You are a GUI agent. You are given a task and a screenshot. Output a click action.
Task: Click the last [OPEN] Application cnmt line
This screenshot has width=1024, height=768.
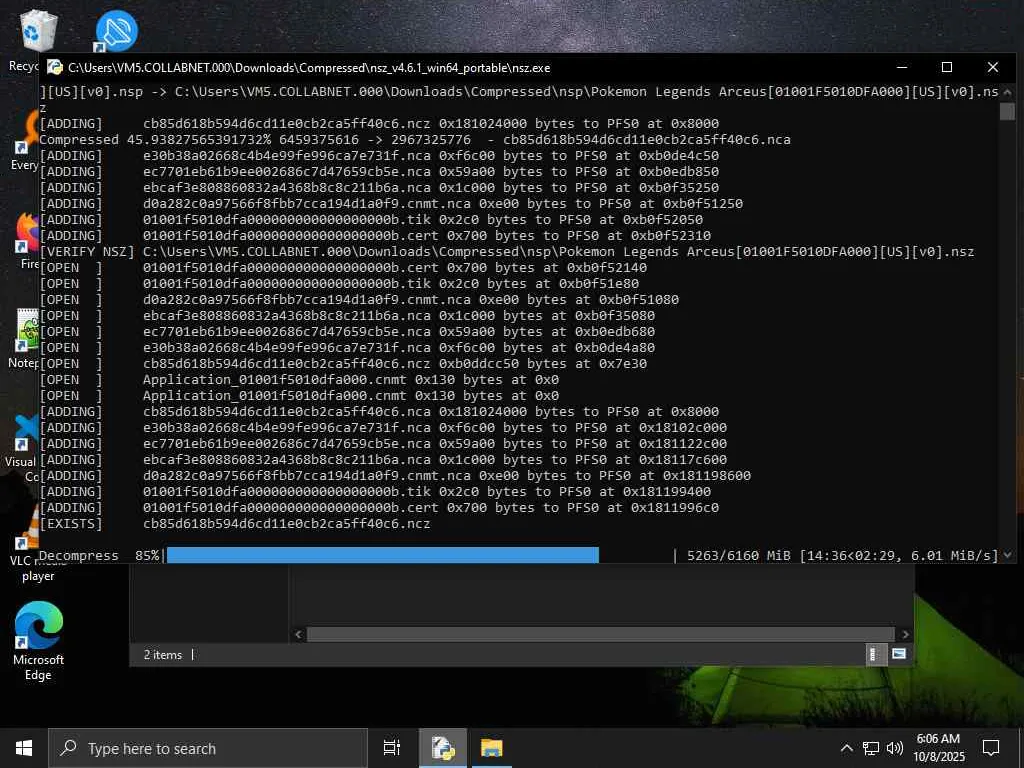pos(299,396)
